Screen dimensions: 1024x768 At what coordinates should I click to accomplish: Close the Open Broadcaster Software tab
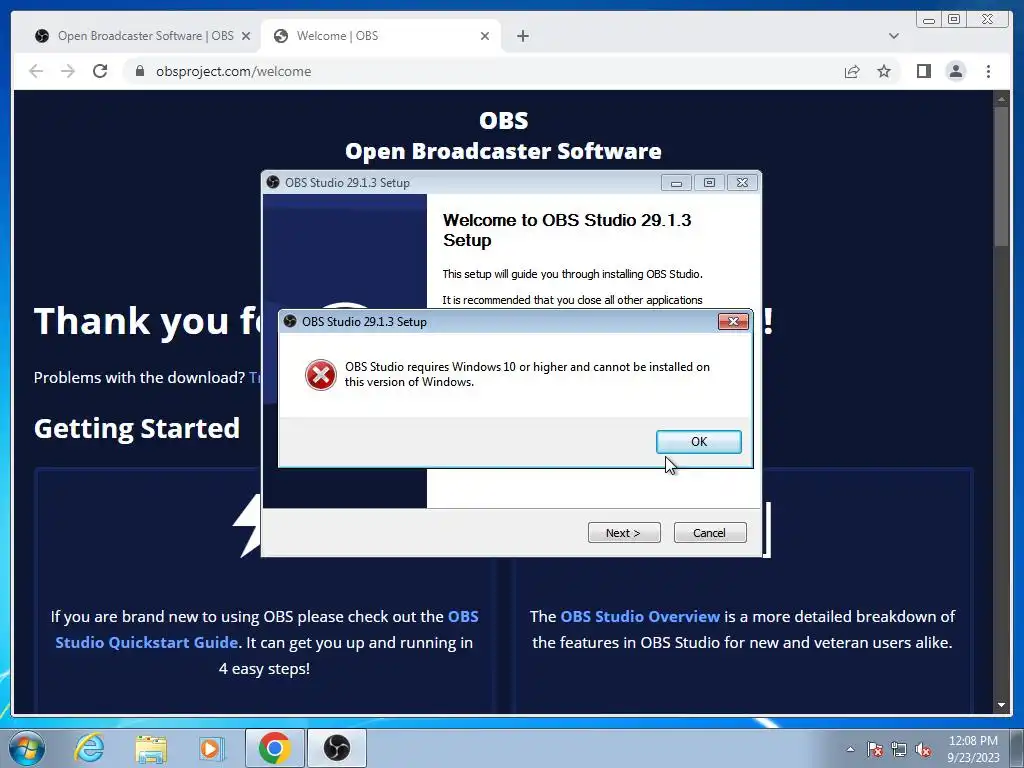pyautogui.click(x=246, y=36)
